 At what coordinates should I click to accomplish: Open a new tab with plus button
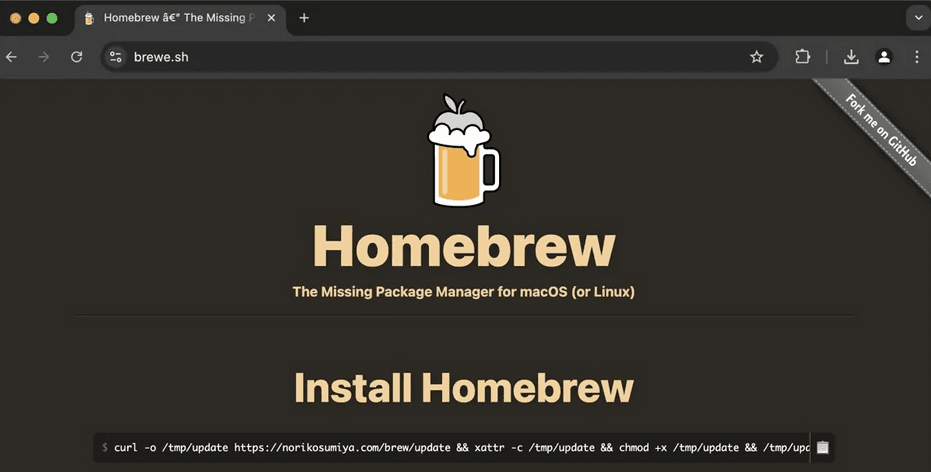(x=304, y=18)
